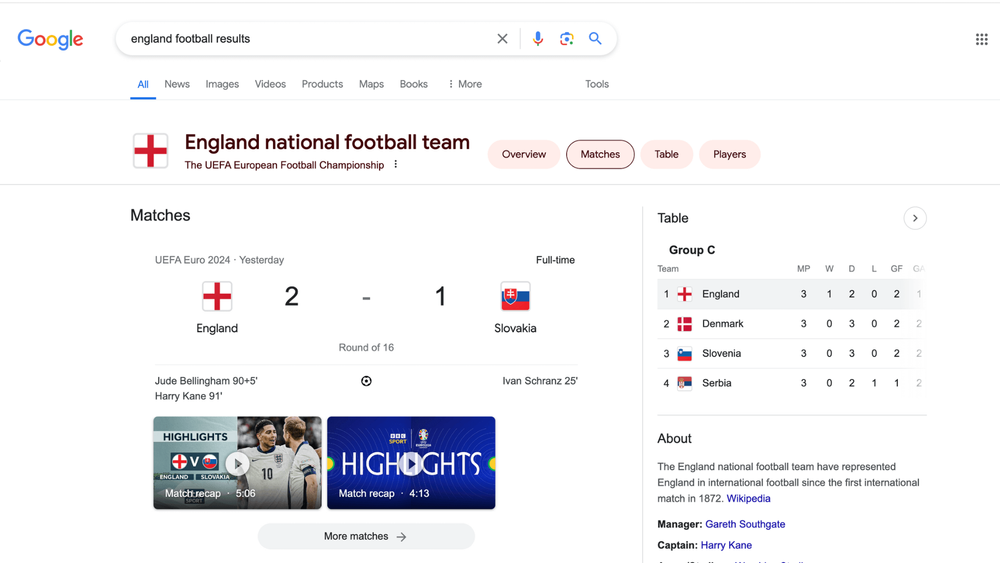Click the GF column header in the table

tap(897, 269)
